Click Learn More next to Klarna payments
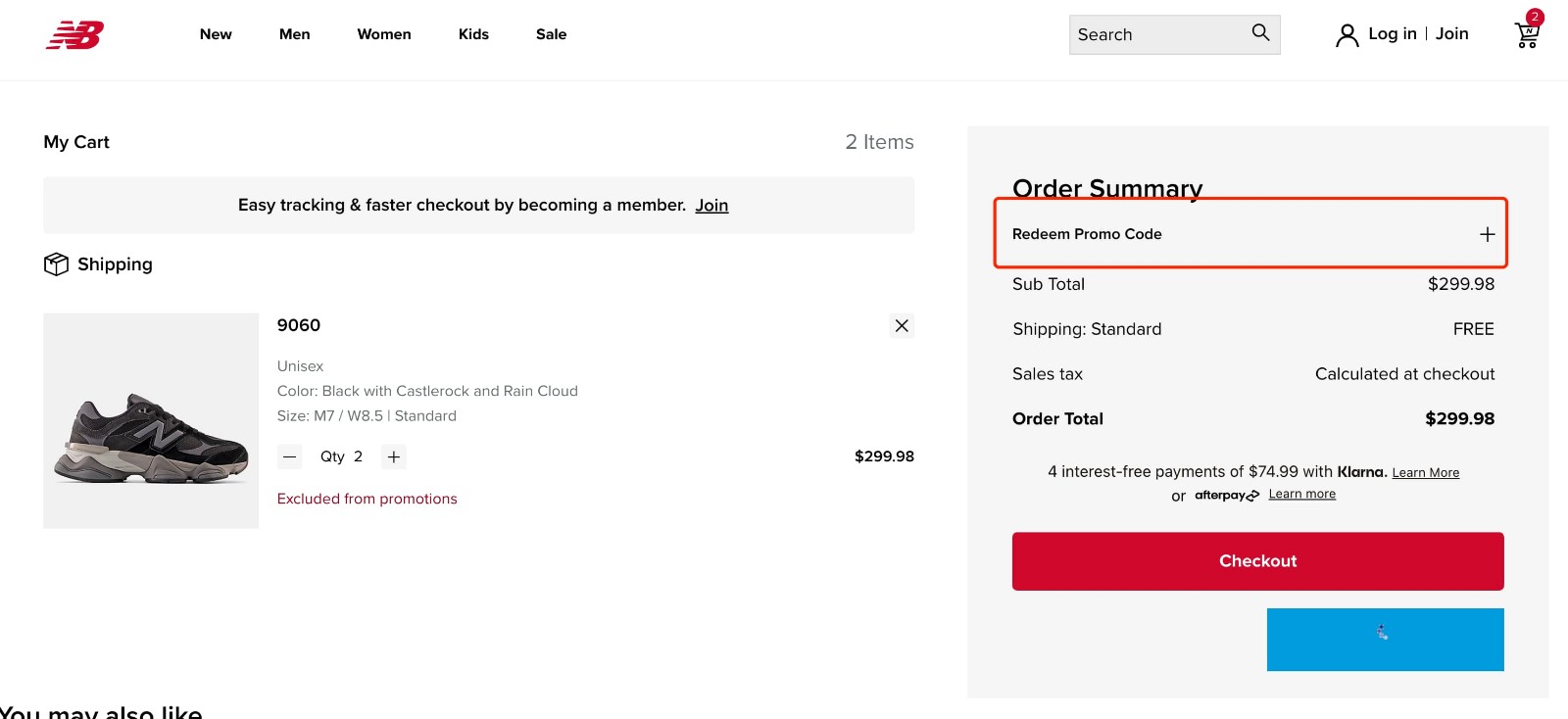 [x=1425, y=472]
